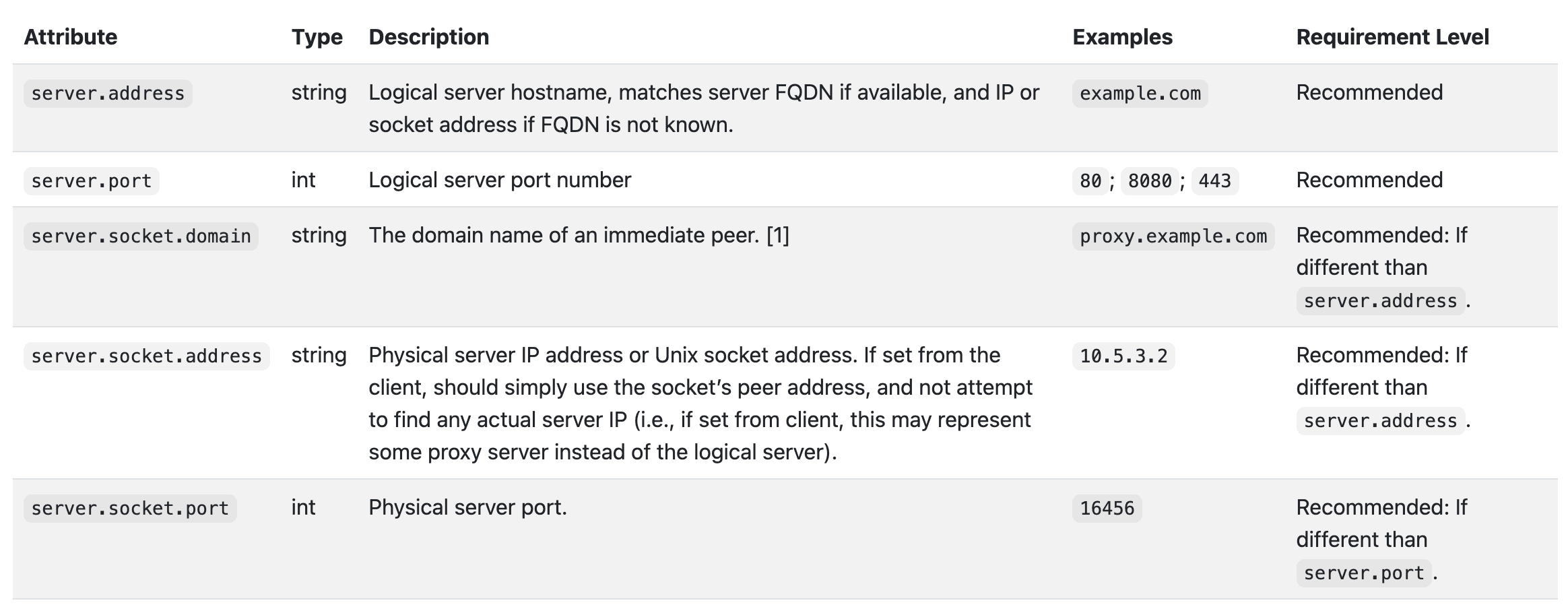The image size is (1568, 613).
Task: Select the 80 port example value
Action: pos(1090,181)
